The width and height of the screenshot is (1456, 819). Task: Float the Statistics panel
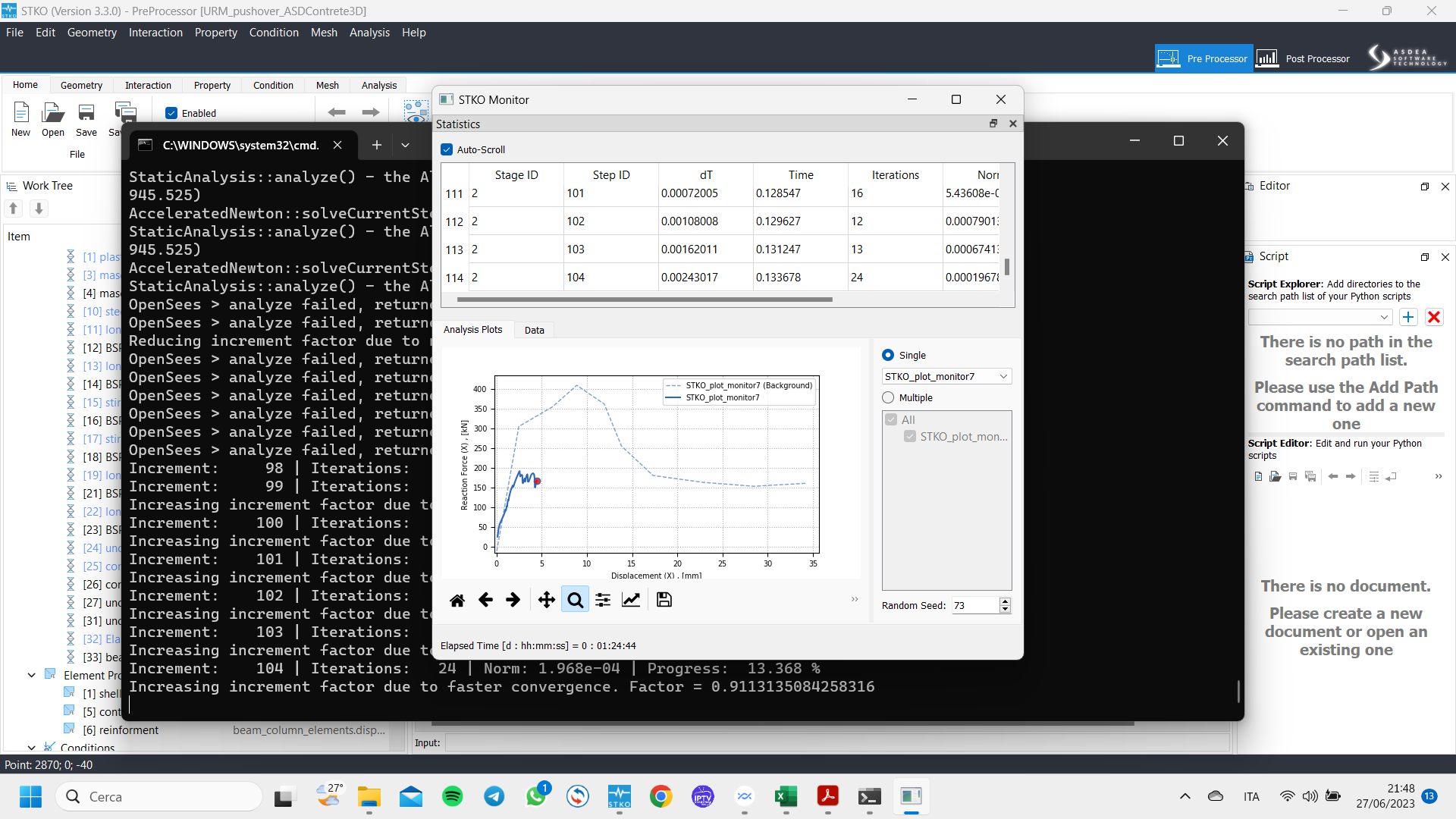pos(993,124)
